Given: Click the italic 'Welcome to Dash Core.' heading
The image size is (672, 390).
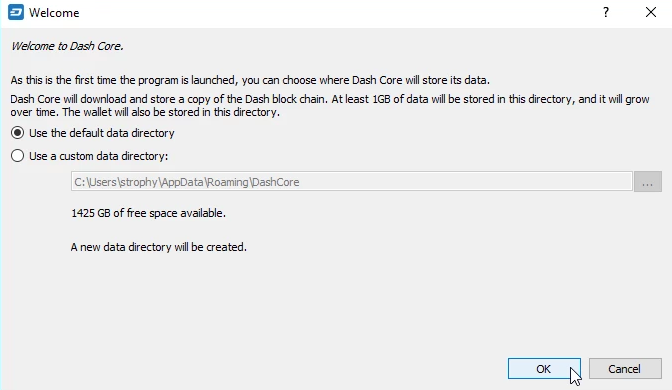Looking at the screenshot, I should coord(67,46).
